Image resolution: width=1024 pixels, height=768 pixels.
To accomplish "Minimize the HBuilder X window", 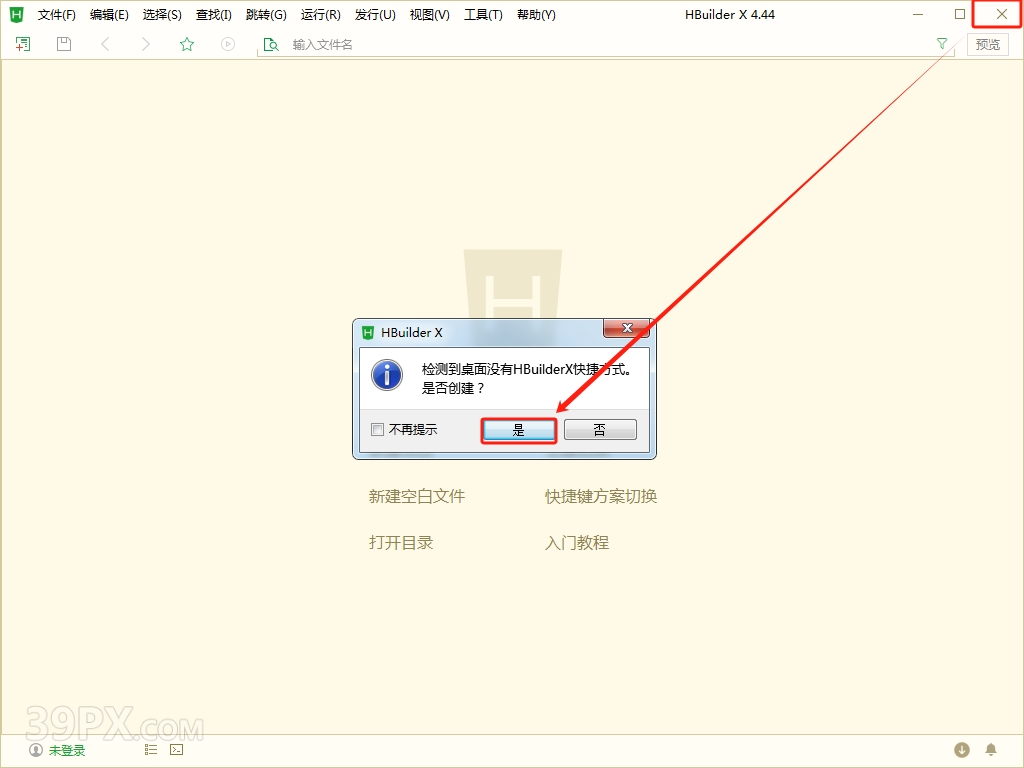I will [x=918, y=14].
